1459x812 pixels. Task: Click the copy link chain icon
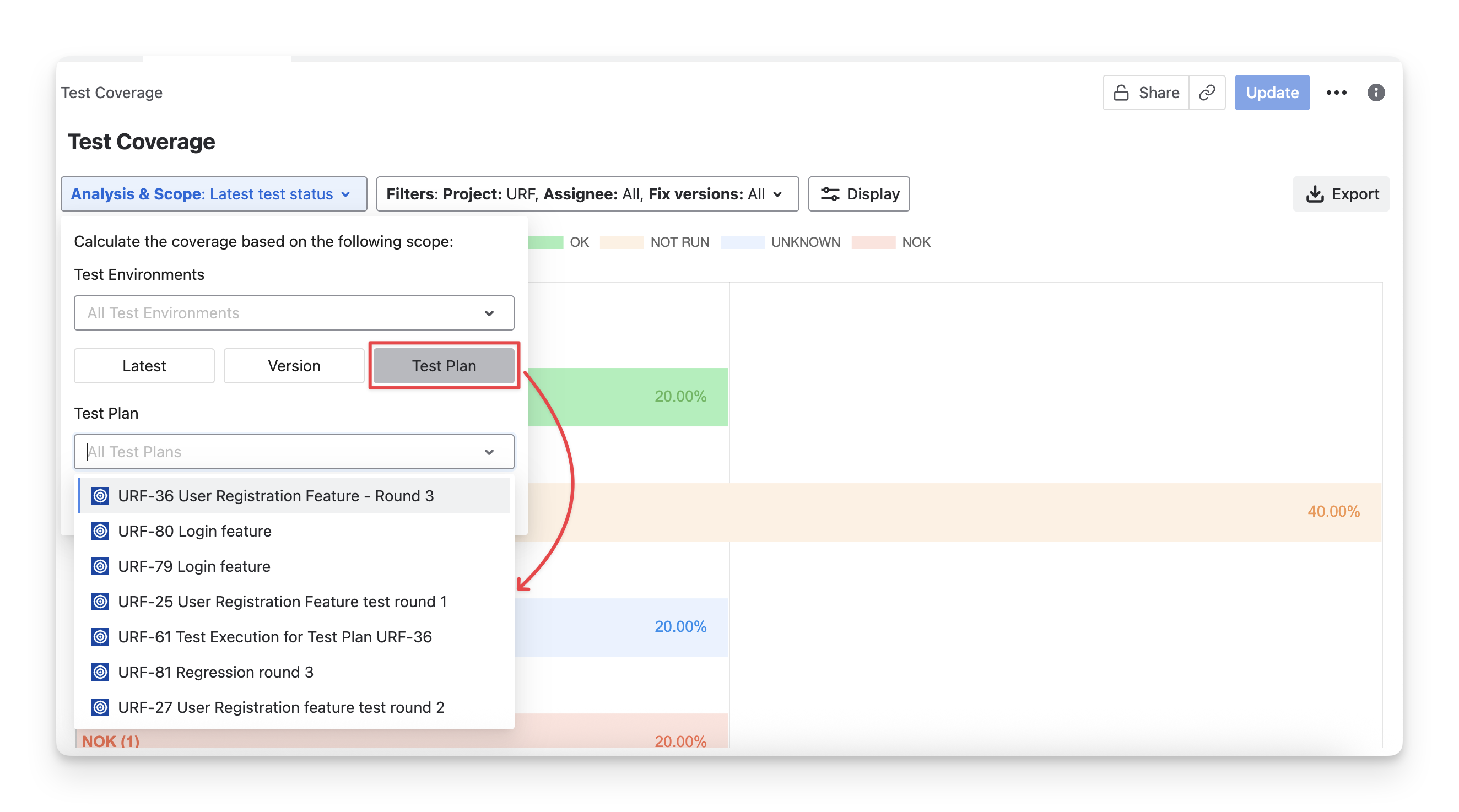[1207, 93]
